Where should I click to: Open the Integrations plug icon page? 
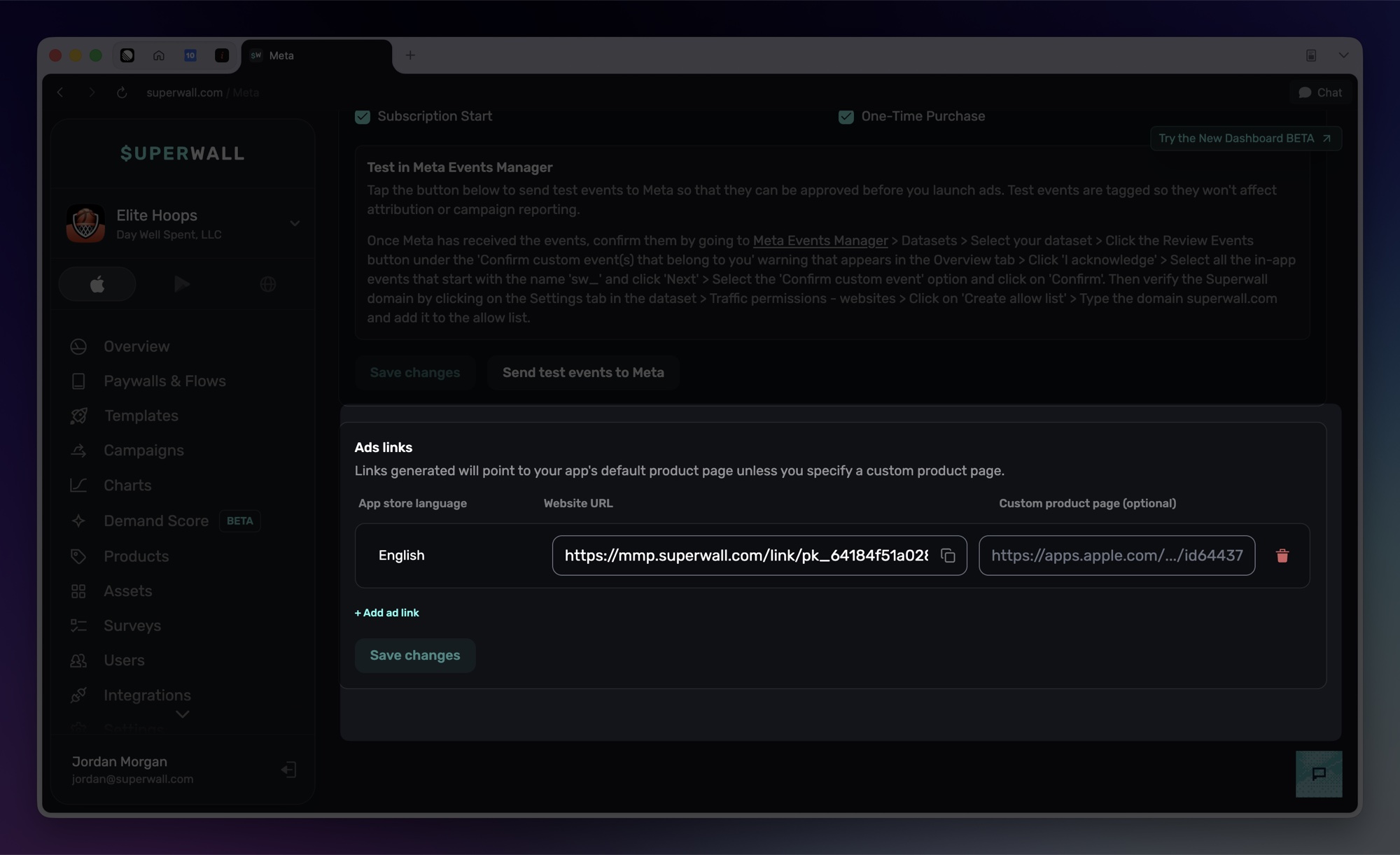click(x=78, y=695)
